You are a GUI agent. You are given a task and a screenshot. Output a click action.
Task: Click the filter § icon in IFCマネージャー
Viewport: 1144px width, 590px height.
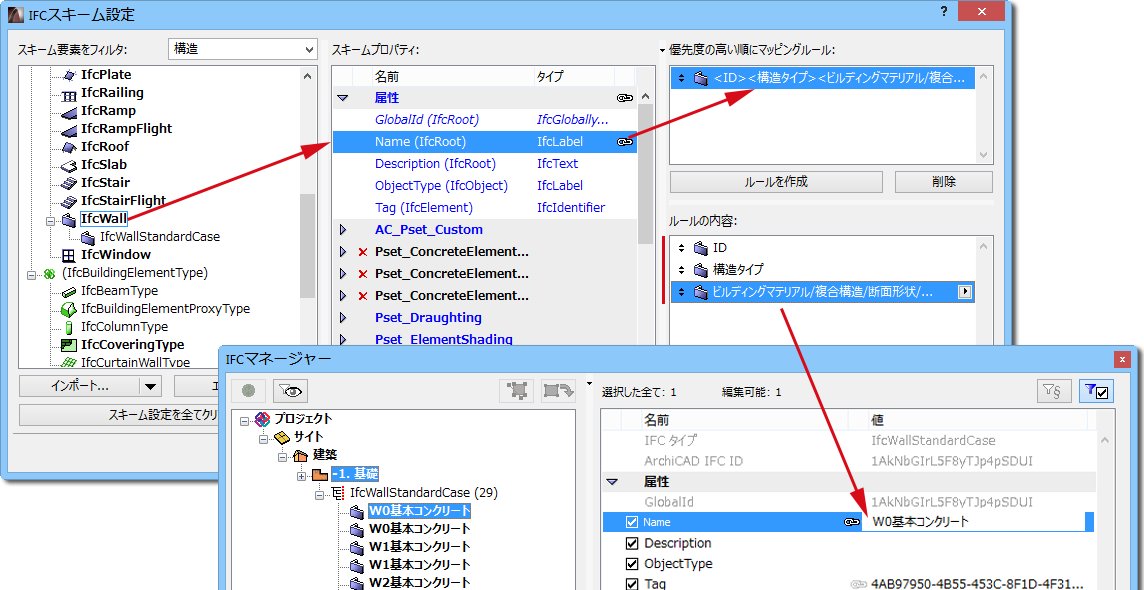(1054, 392)
